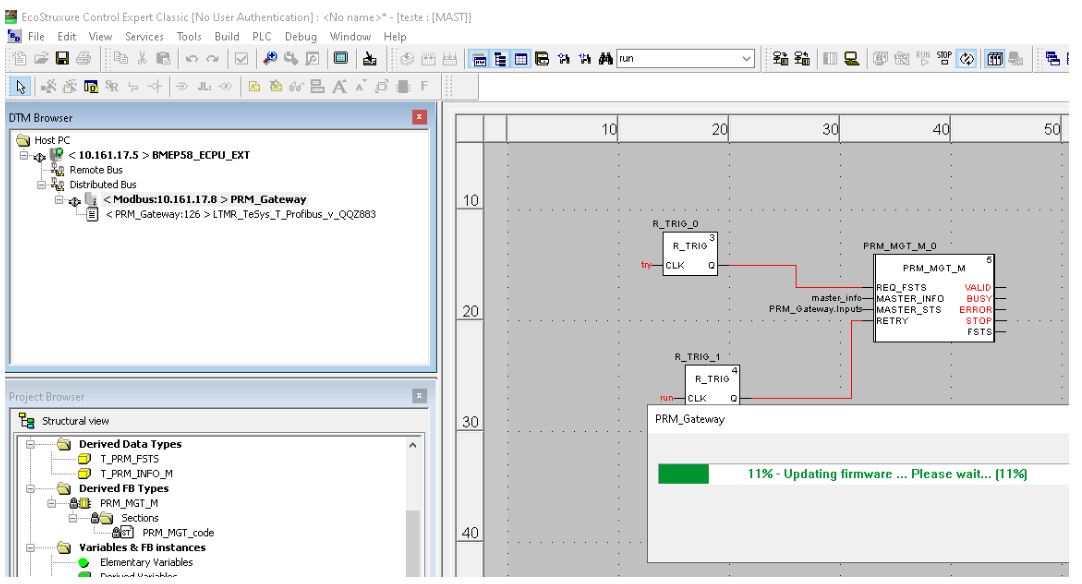Screen dimensions: 1082x584
Task: Click the Zoom to fit window icon
Action: click(x=312, y=59)
